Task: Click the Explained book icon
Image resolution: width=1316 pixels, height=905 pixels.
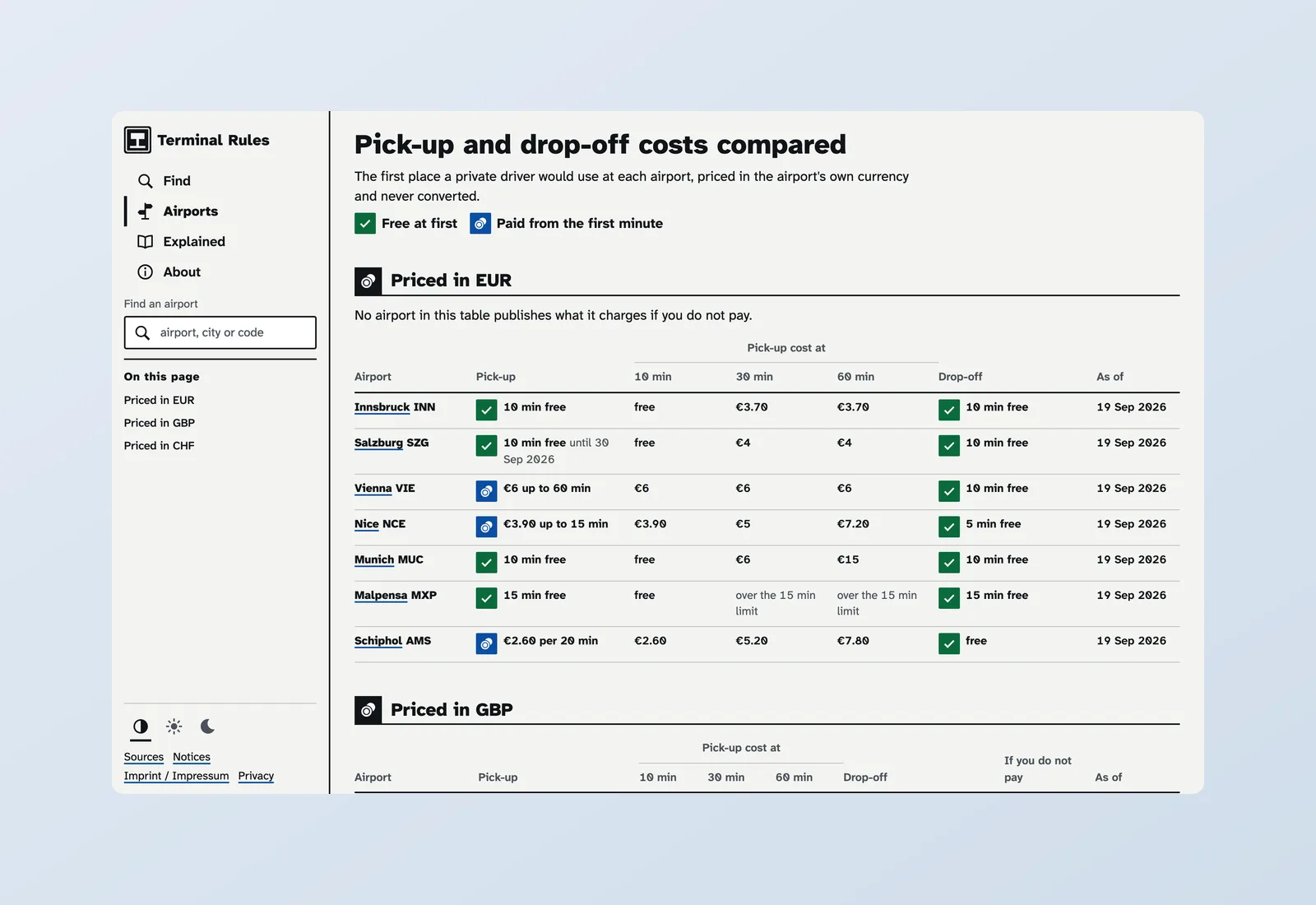Action: point(145,242)
